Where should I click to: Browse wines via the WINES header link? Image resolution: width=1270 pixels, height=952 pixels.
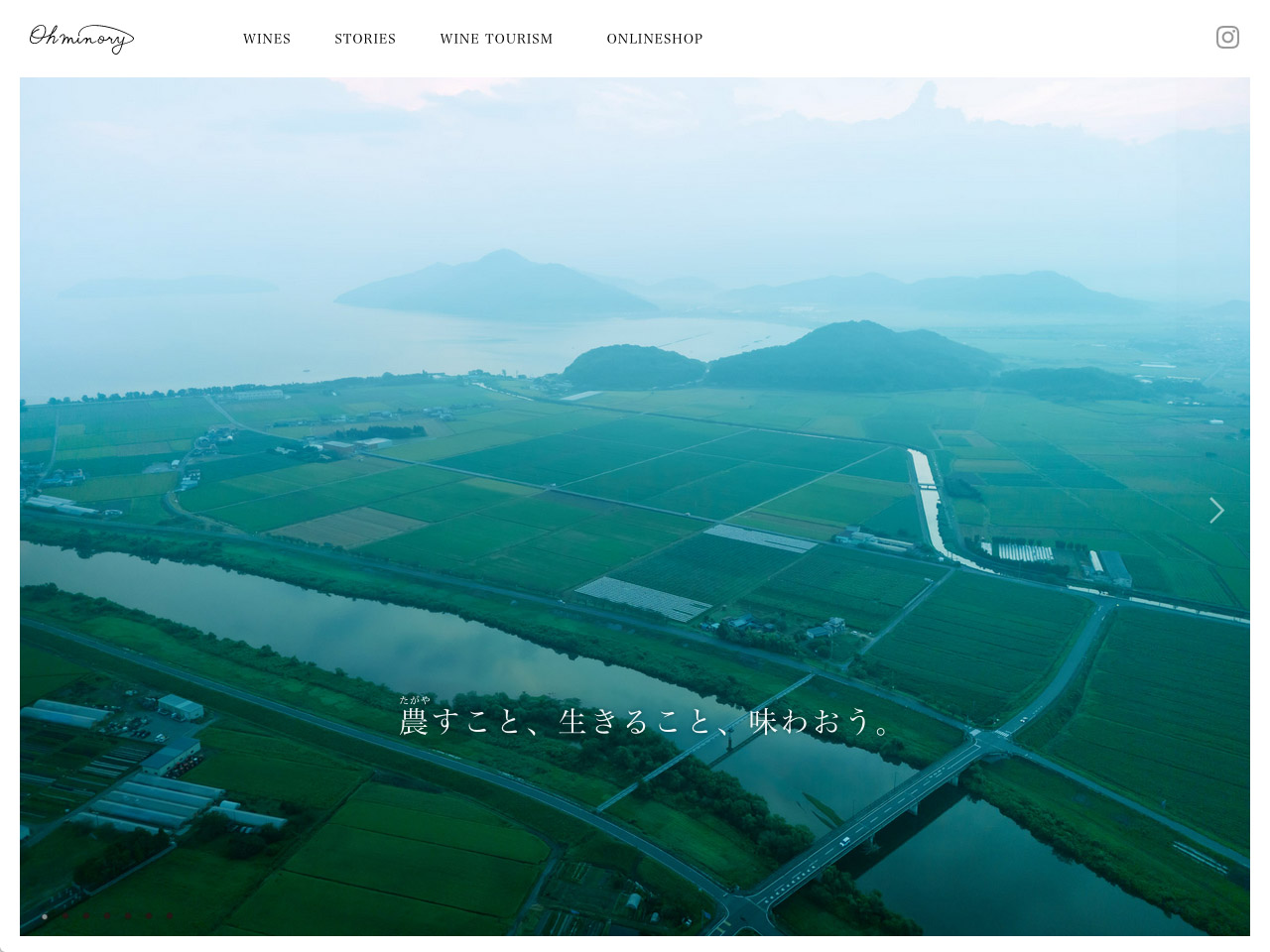[x=267, y=39]
